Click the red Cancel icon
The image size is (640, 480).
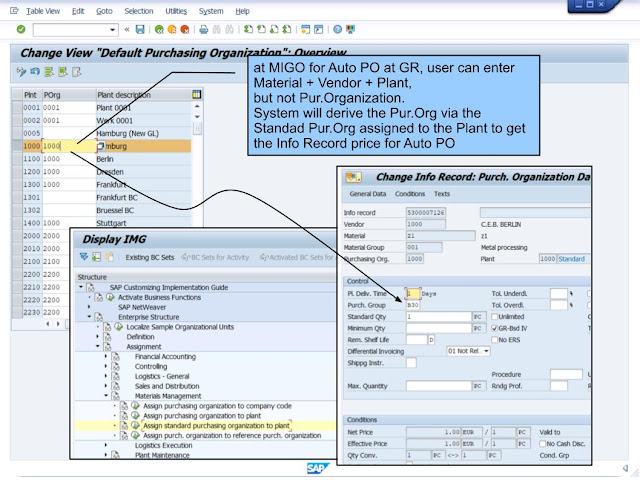click(x=185, y=29)
